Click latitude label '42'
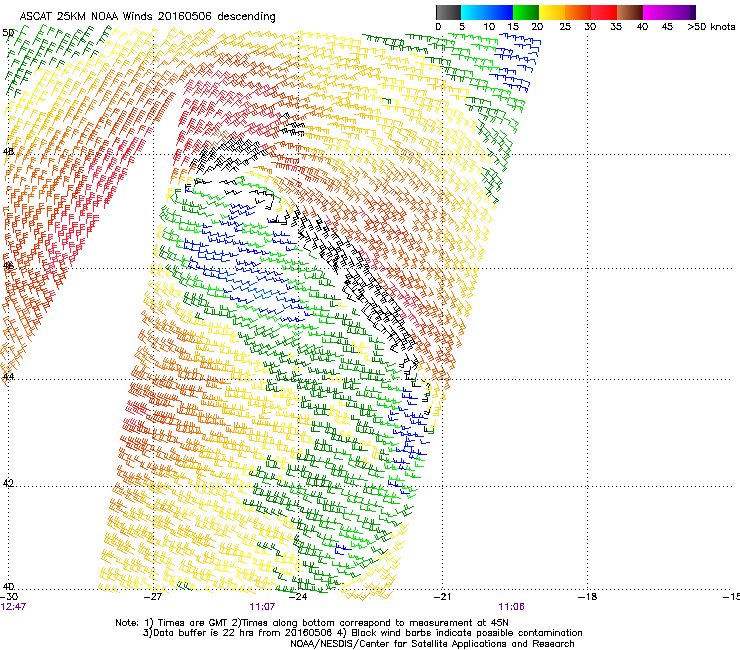Viewport: 740px width, 650px height. click(8, 483)
